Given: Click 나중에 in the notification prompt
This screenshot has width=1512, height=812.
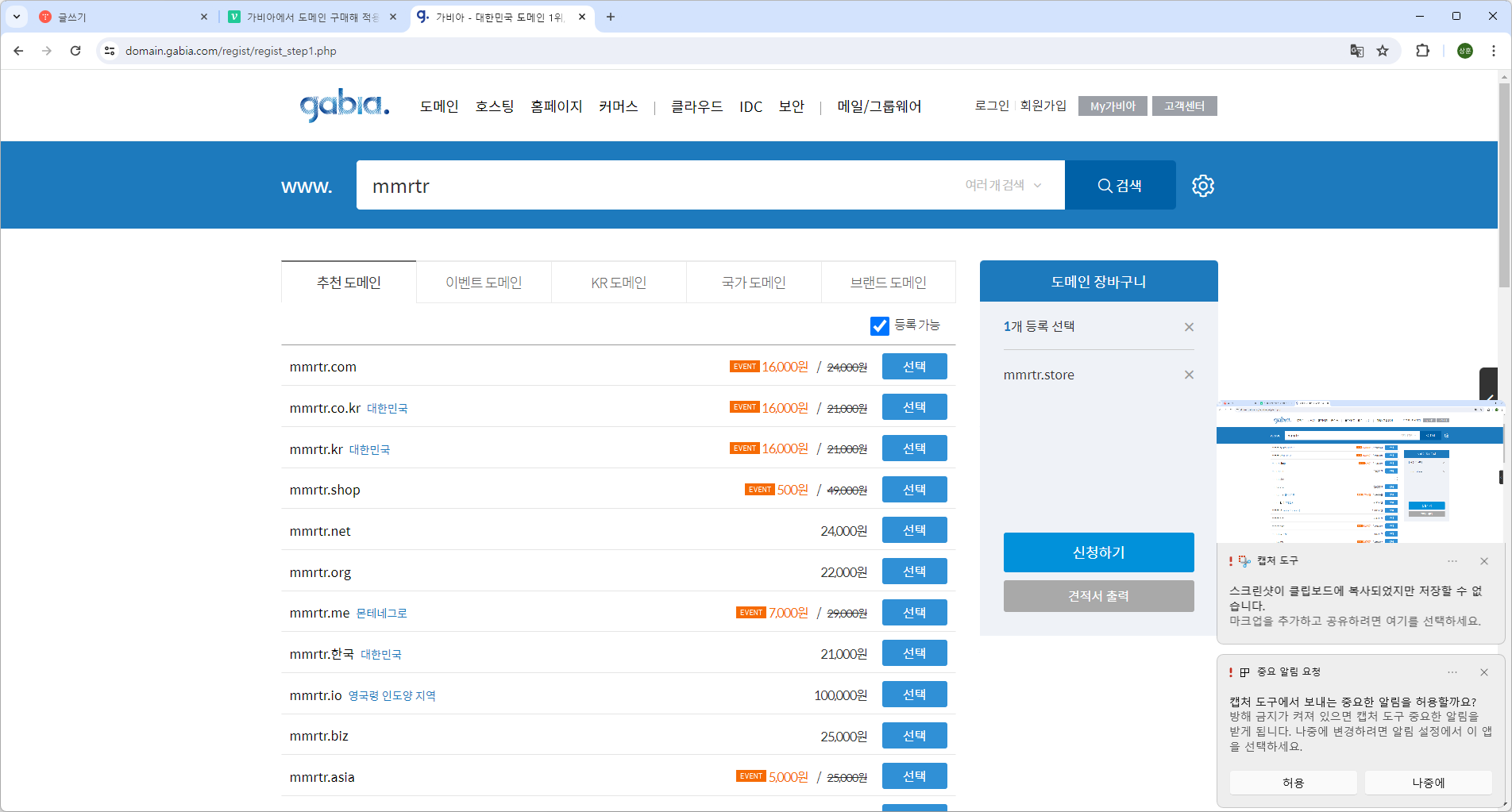Looking at the screenshot, I should [x=1428, y=783].
